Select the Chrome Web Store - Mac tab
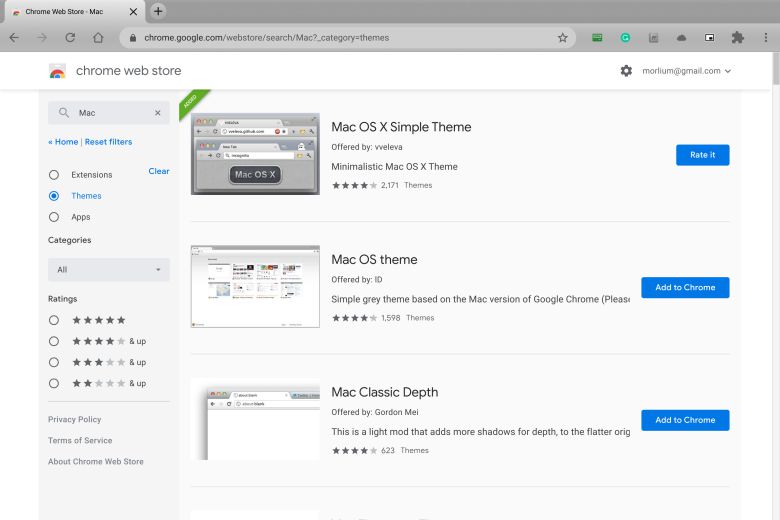780x520 pixels. [70, 11]
